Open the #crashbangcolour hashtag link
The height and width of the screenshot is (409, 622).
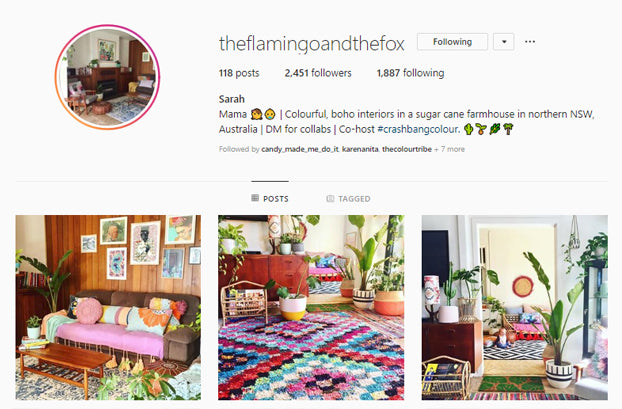pyautogui.click(x=419, y=129)
